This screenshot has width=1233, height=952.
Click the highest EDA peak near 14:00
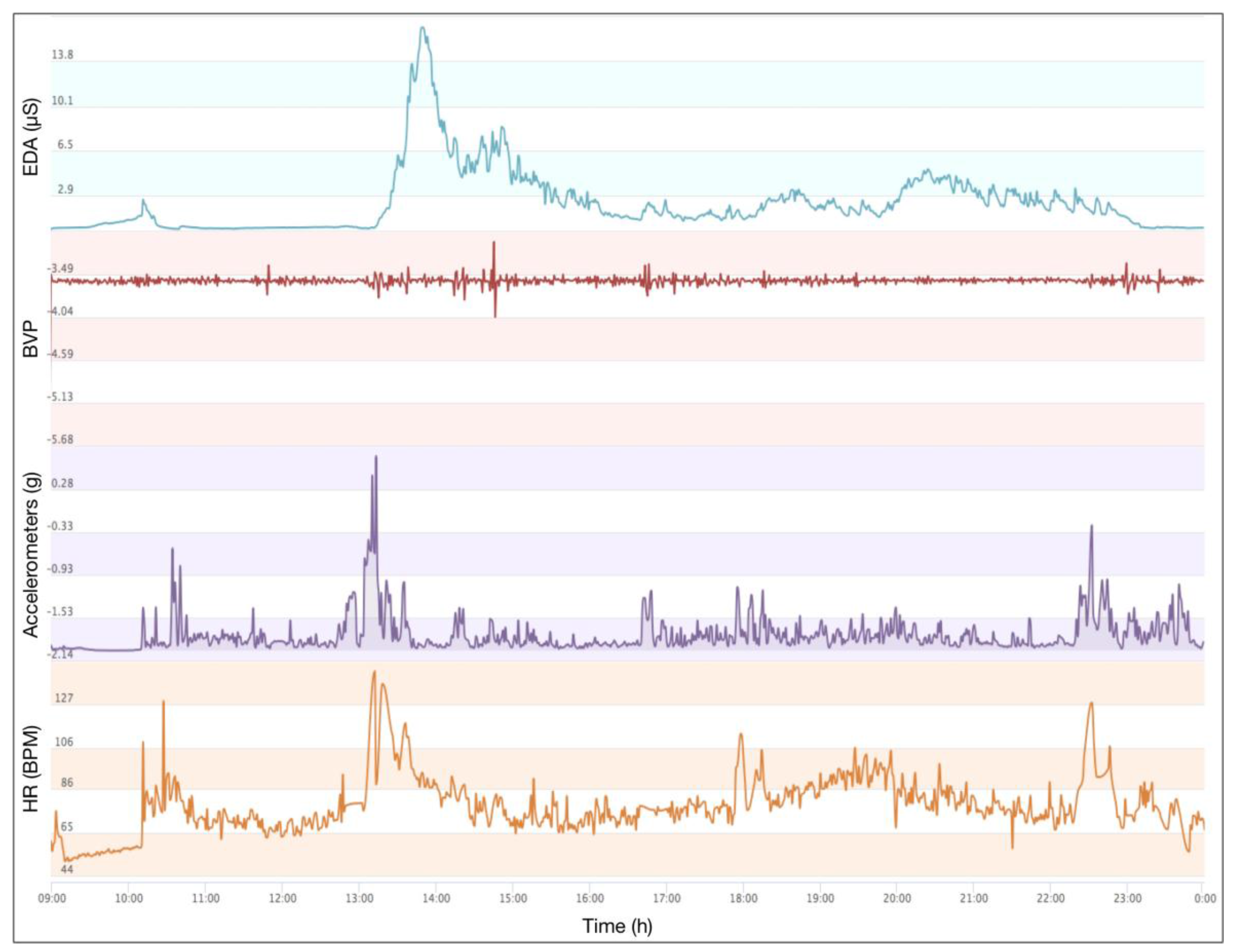[x=423, y=28]
